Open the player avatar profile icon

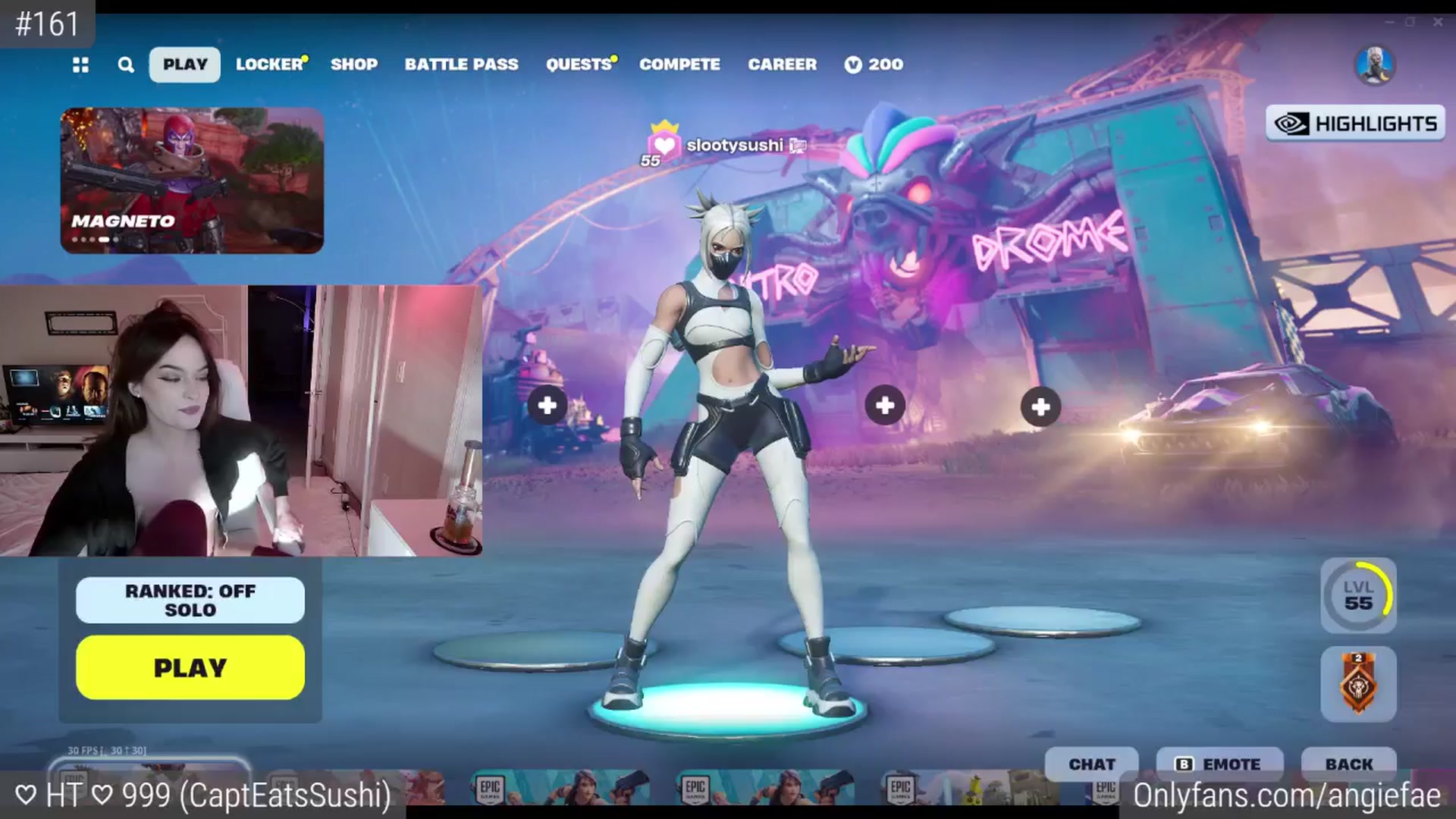tap(1375, 65)
